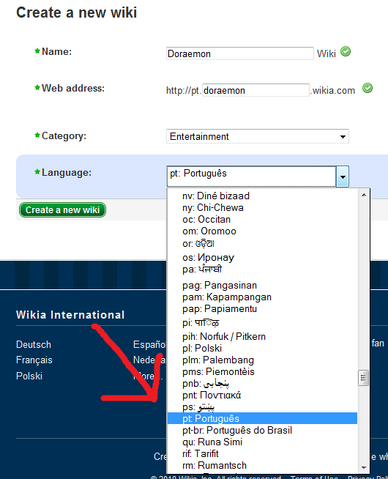Image resolution: width=388 pixels, height=479 pixels.
Task: Select ny: Chi-Chewa from the language list
Action: coord(213,208)
